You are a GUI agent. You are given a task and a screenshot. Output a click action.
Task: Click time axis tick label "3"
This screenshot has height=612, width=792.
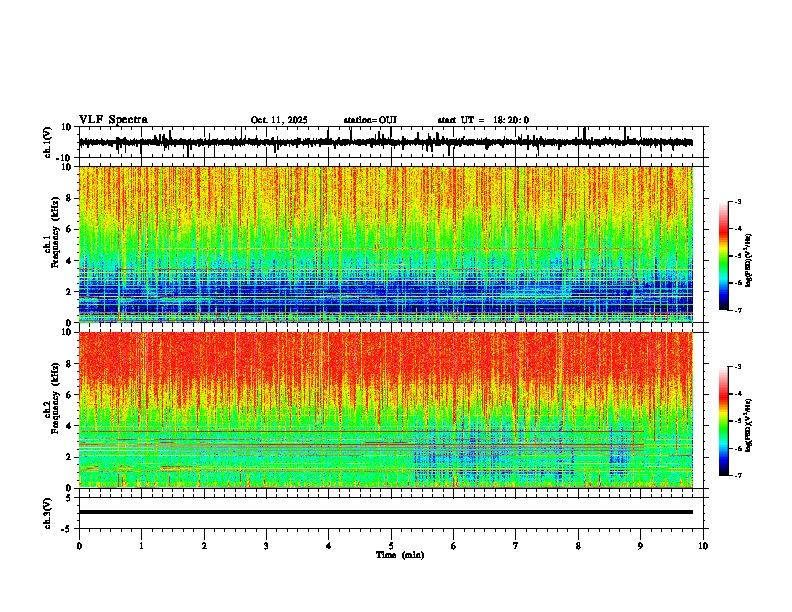click(266, 546)
